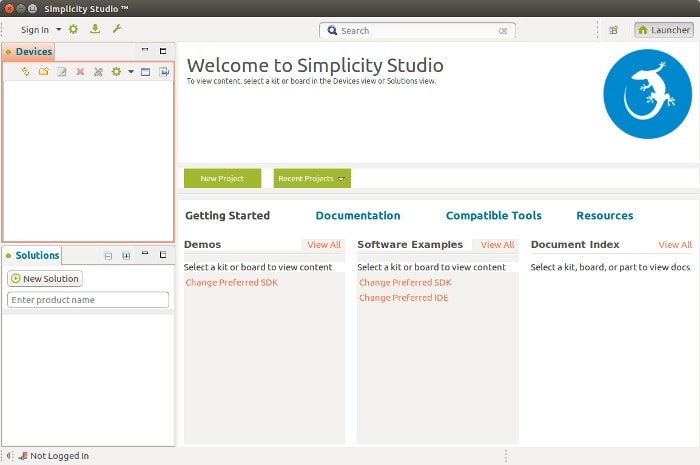This screenshot has height=465, width=700.
Task: Open device configuration gear in Devices toolbar
Action: pos(116,71)
